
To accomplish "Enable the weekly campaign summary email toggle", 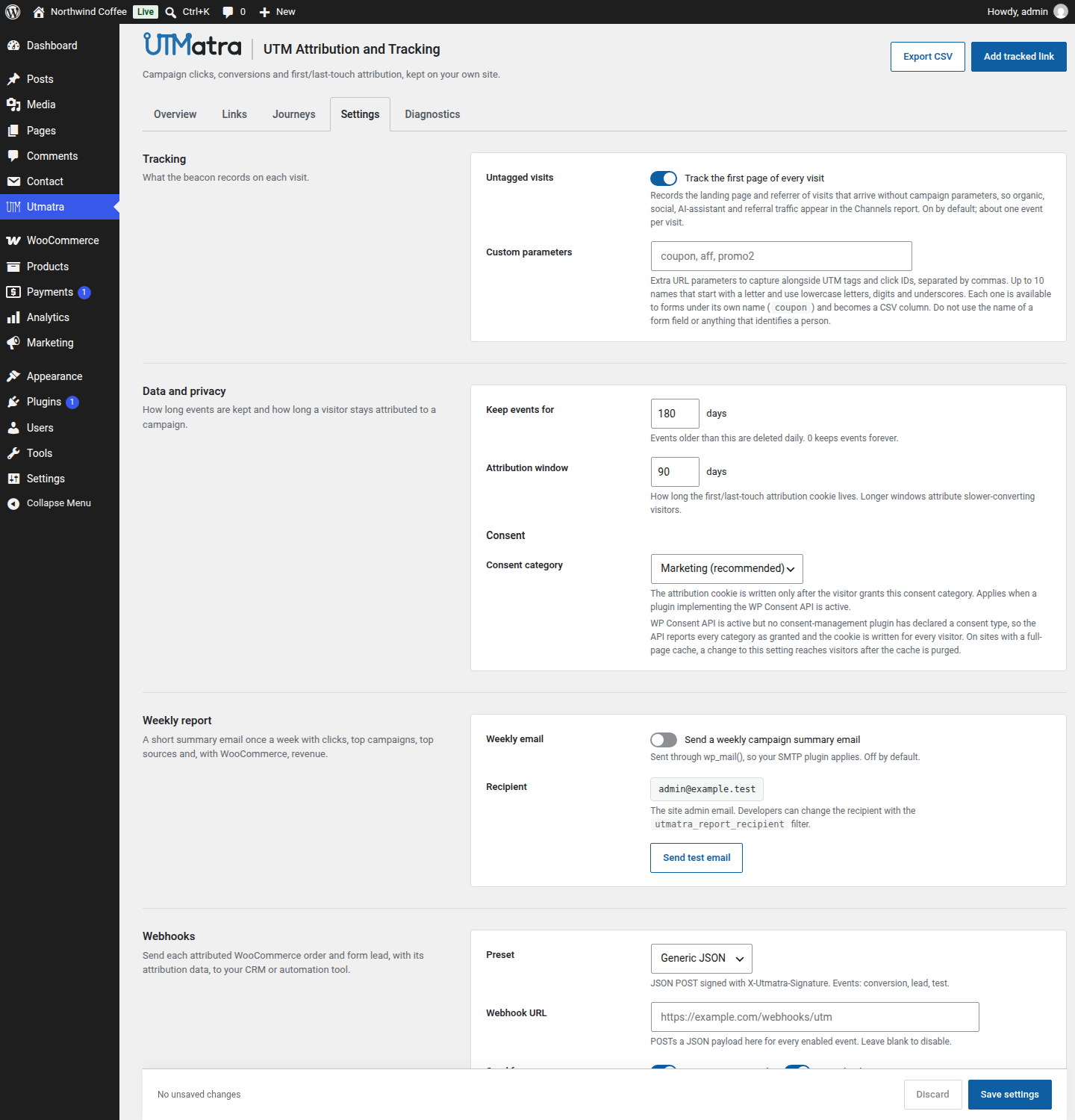I will [x=664, y=740].
